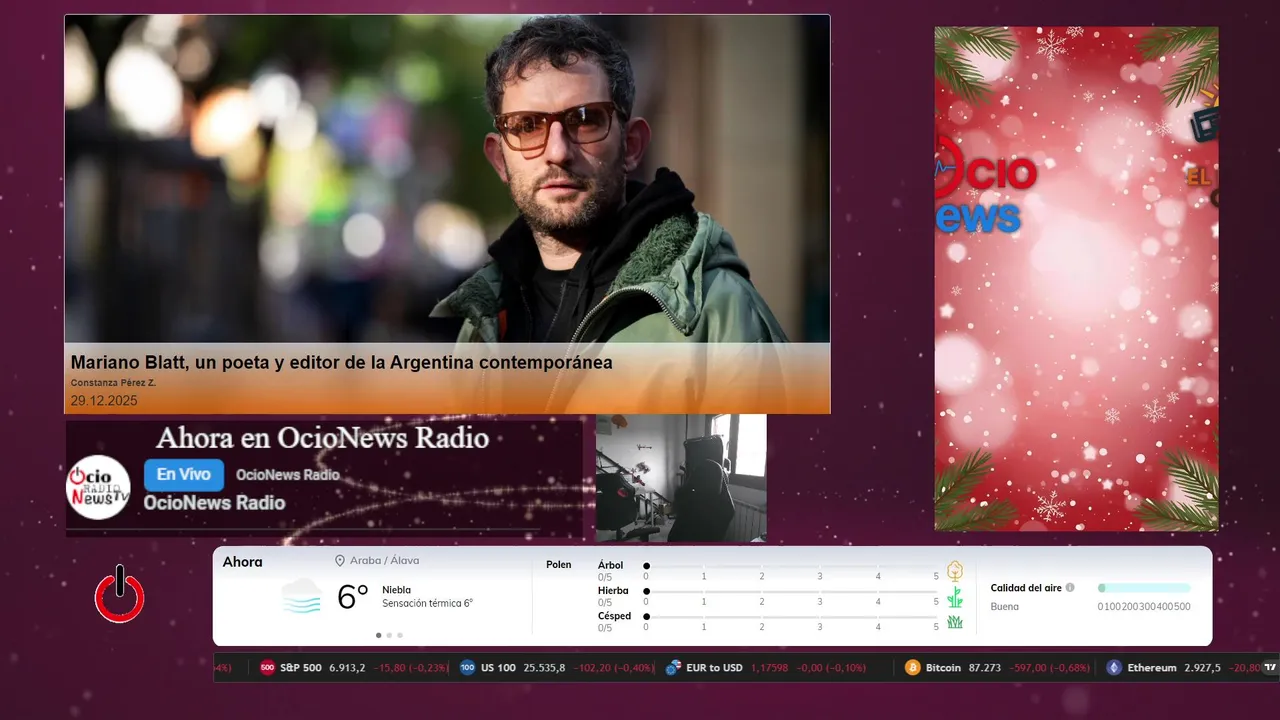Click the Hierba grass pollen icon

955,597
